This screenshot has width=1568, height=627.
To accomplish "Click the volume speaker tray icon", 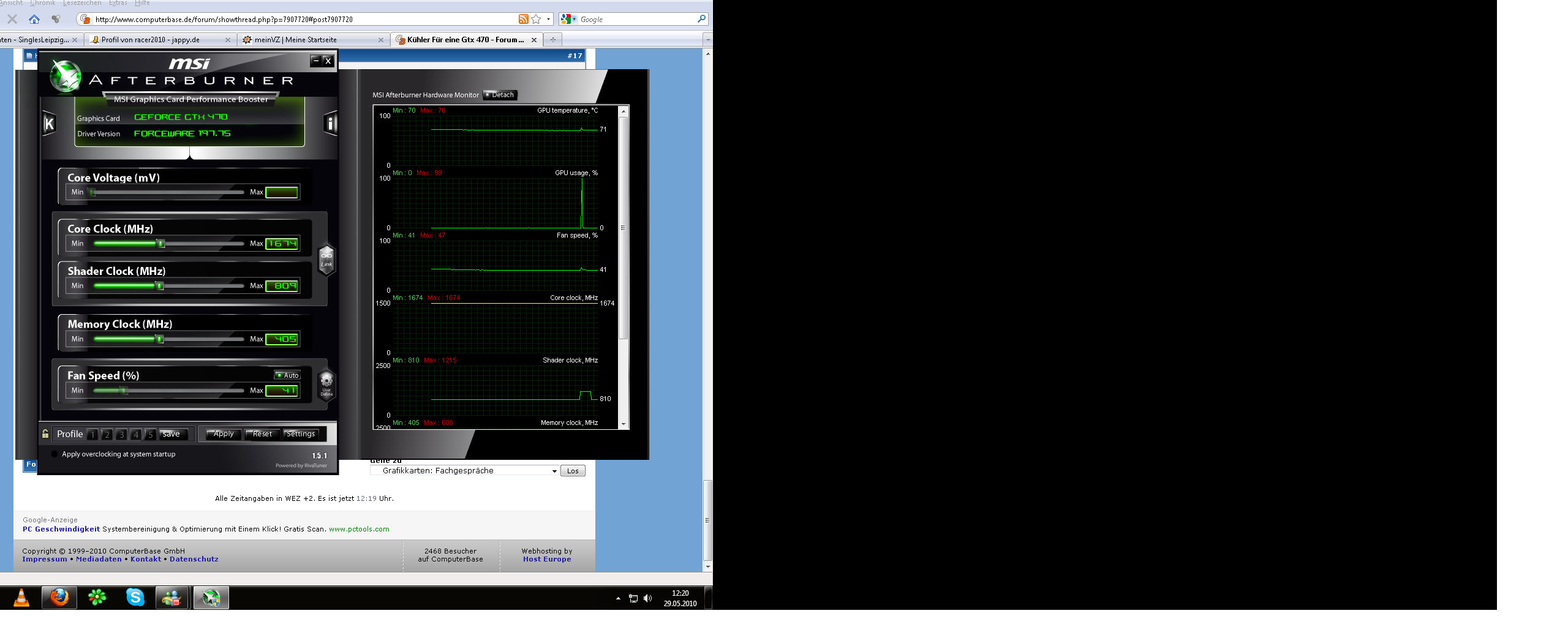I will (648, 598).
